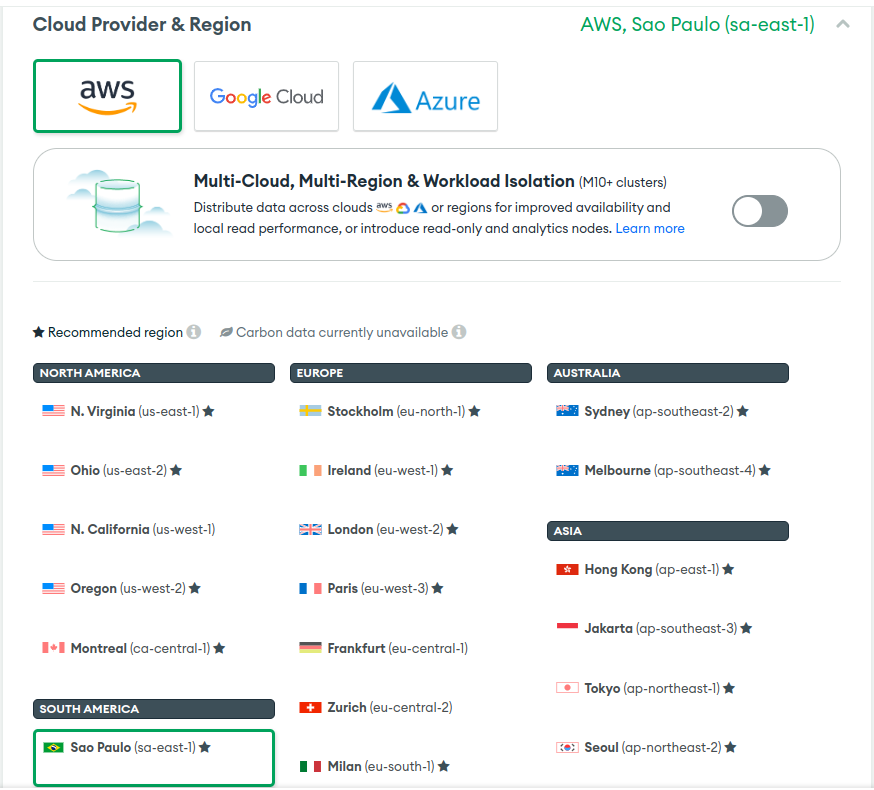Click the North America region header
The width and height of the screenshot is (874, 790).
[153, 373]
